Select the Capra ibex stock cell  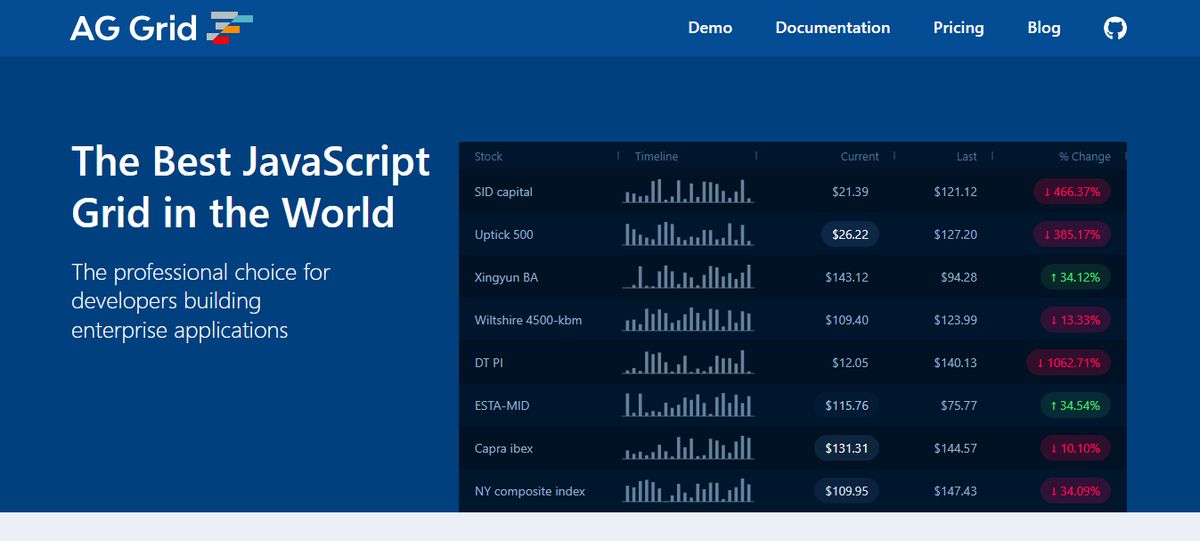click(504, 448)
